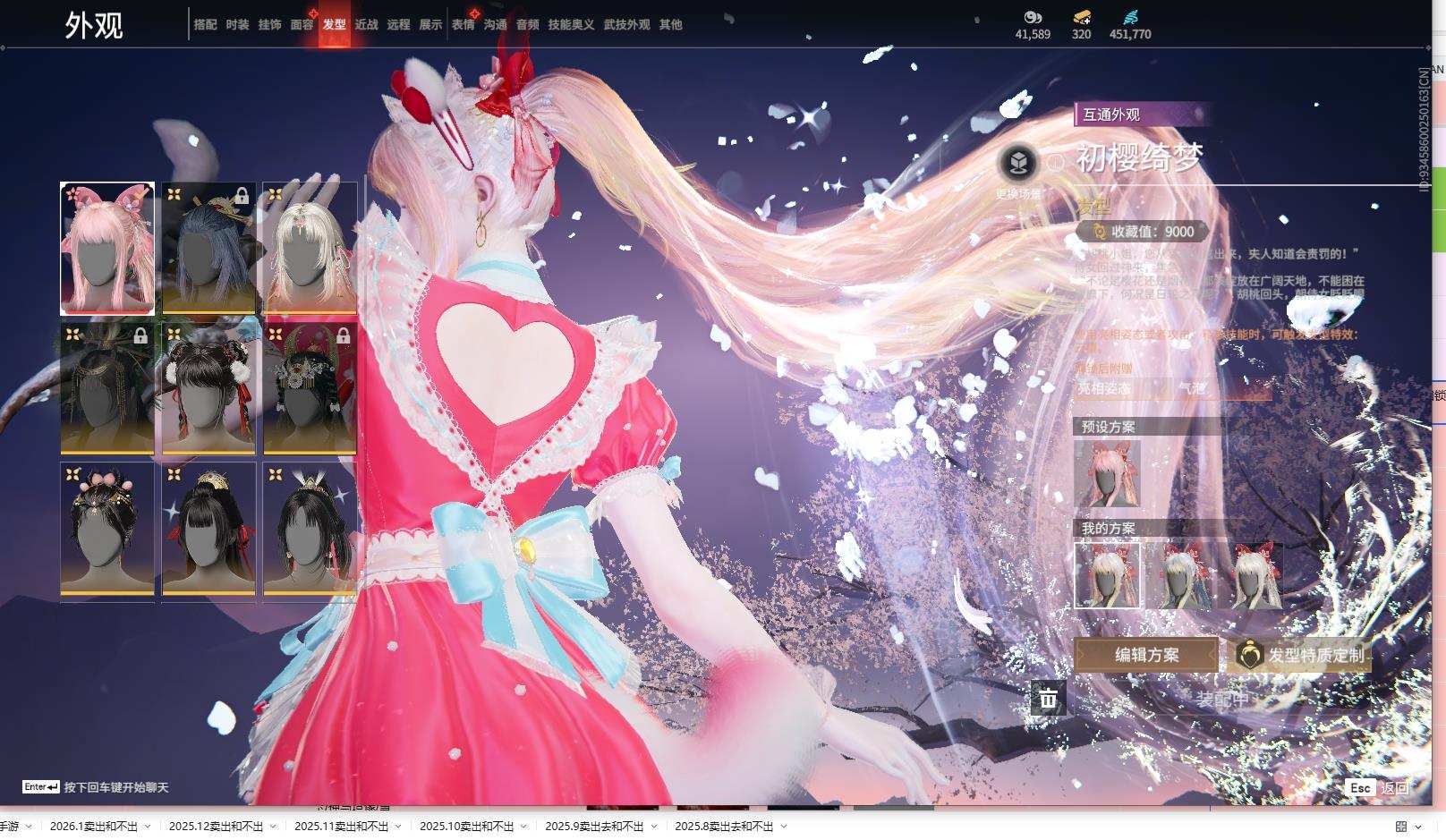Click the 收藏值 9000 badge

coord(1143,232)
